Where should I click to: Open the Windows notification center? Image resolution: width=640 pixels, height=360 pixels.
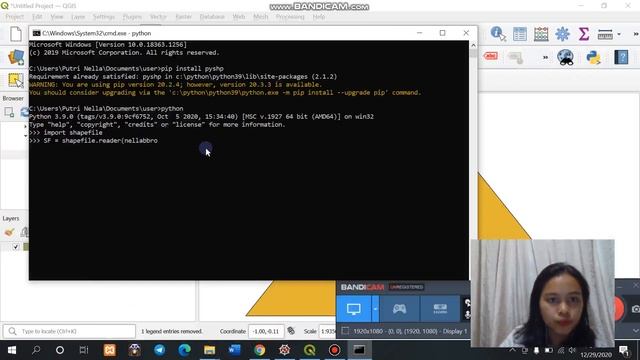pos(624,351)
